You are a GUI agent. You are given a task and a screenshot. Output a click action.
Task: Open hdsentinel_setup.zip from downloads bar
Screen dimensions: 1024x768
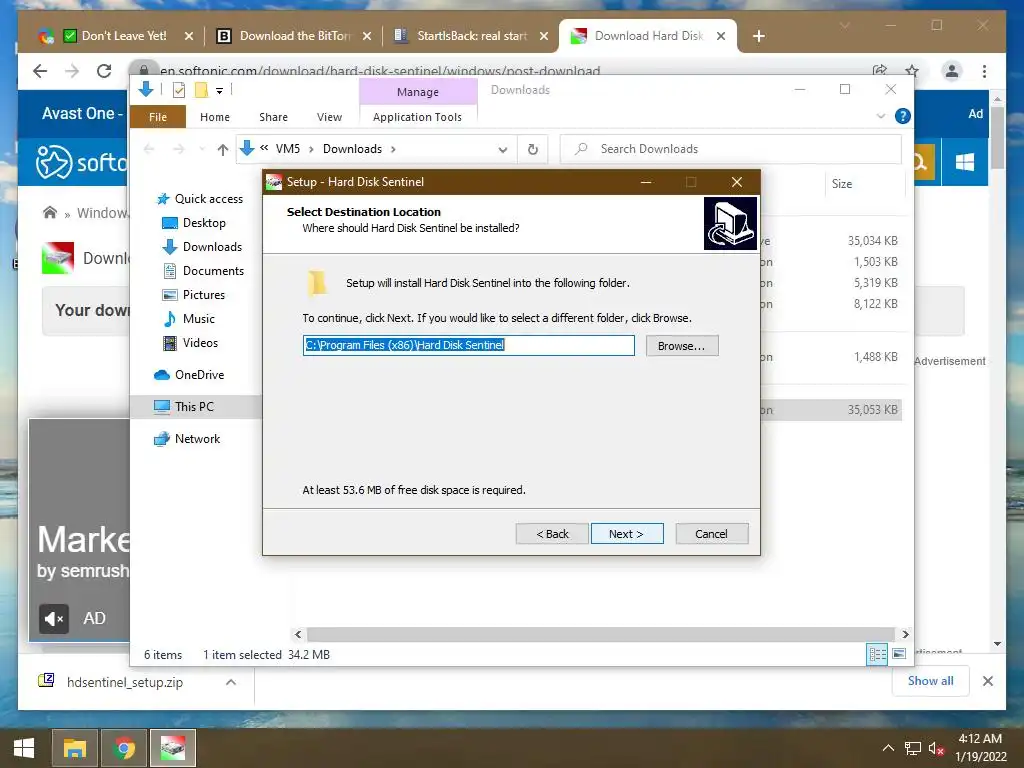[x=124, y=682]
